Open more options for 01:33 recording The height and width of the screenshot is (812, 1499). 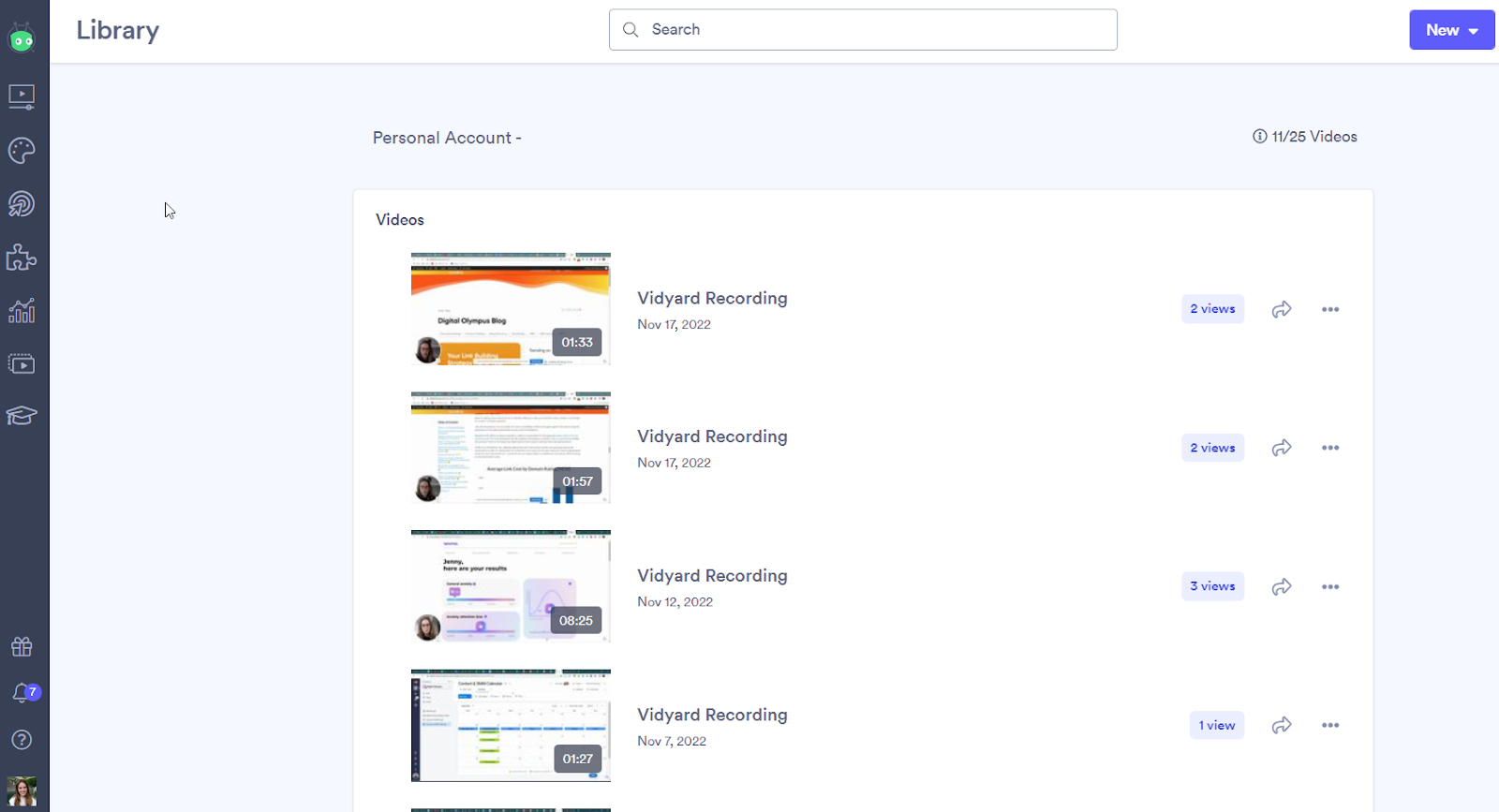click(1330, 309)
